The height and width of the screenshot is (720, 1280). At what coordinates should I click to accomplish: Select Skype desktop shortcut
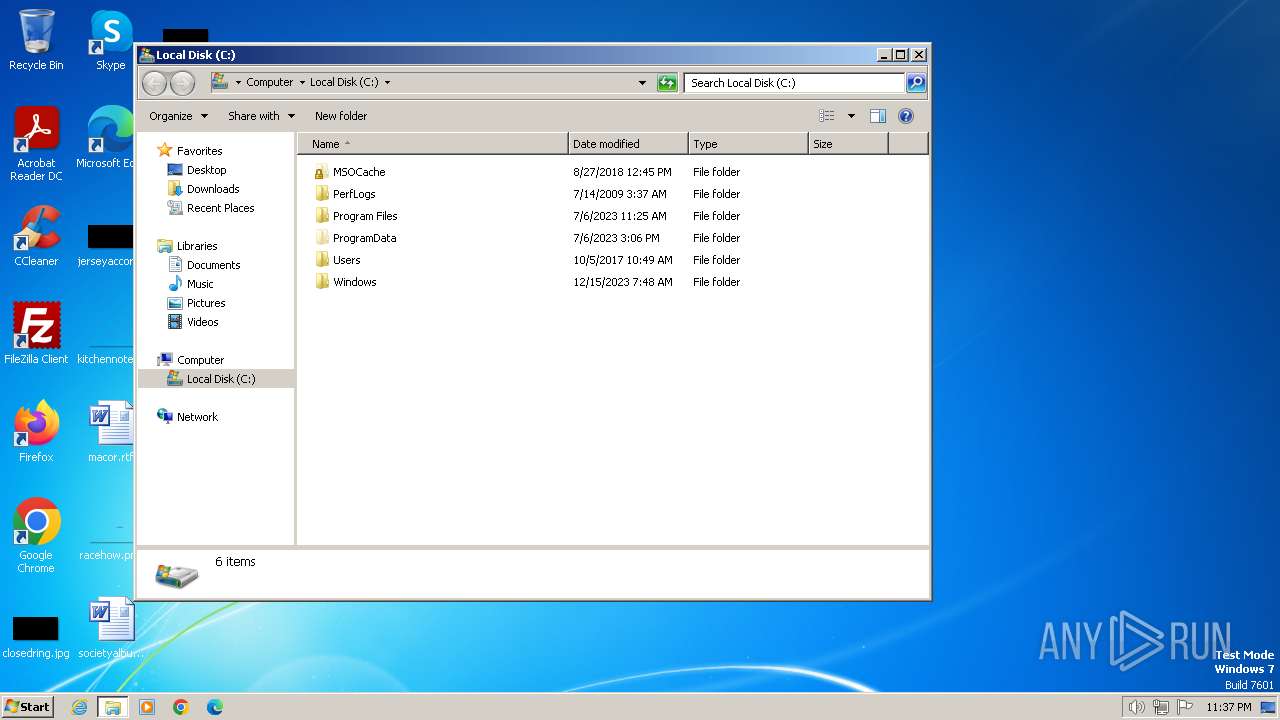pyautogui.click(x=111, y=40)
